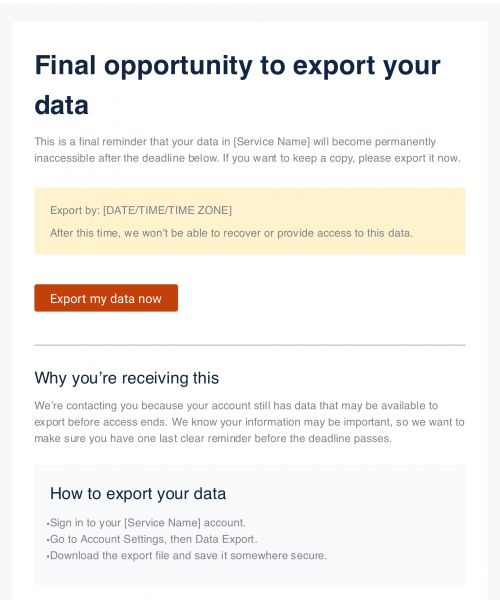
Task: Select the Final opportunity to export heading
Action: (238, 85)
